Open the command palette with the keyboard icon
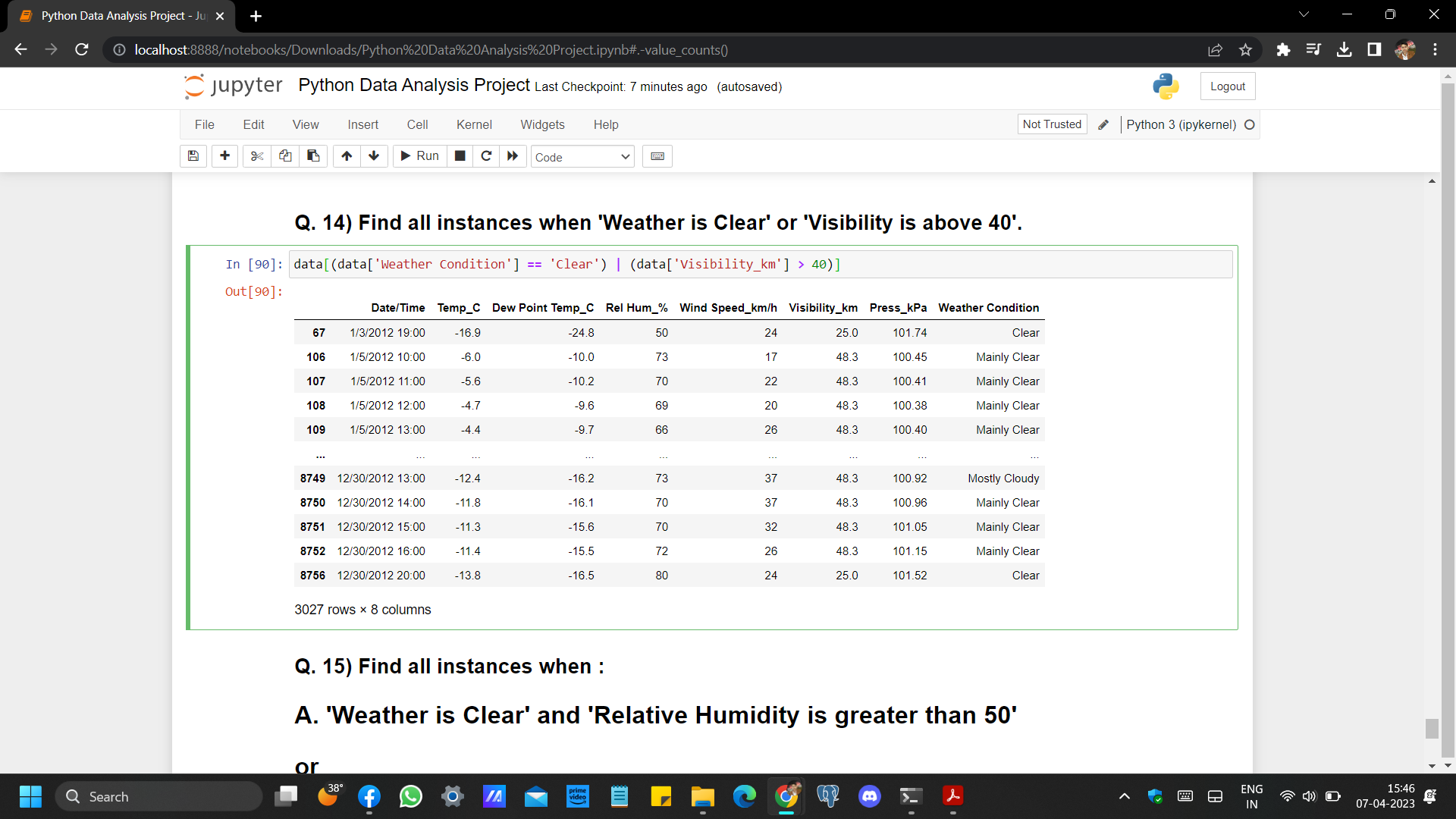The image size is (1456, 819). pos(657,156)
